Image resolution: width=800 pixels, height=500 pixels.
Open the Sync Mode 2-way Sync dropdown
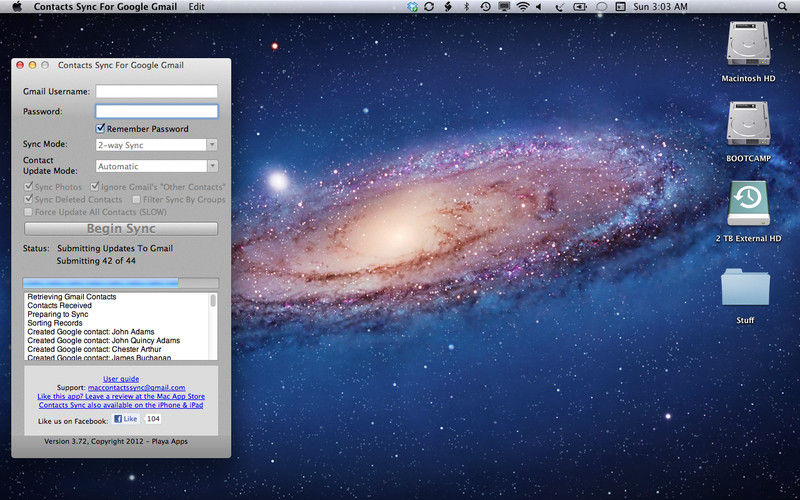click(x=157, y=145)
